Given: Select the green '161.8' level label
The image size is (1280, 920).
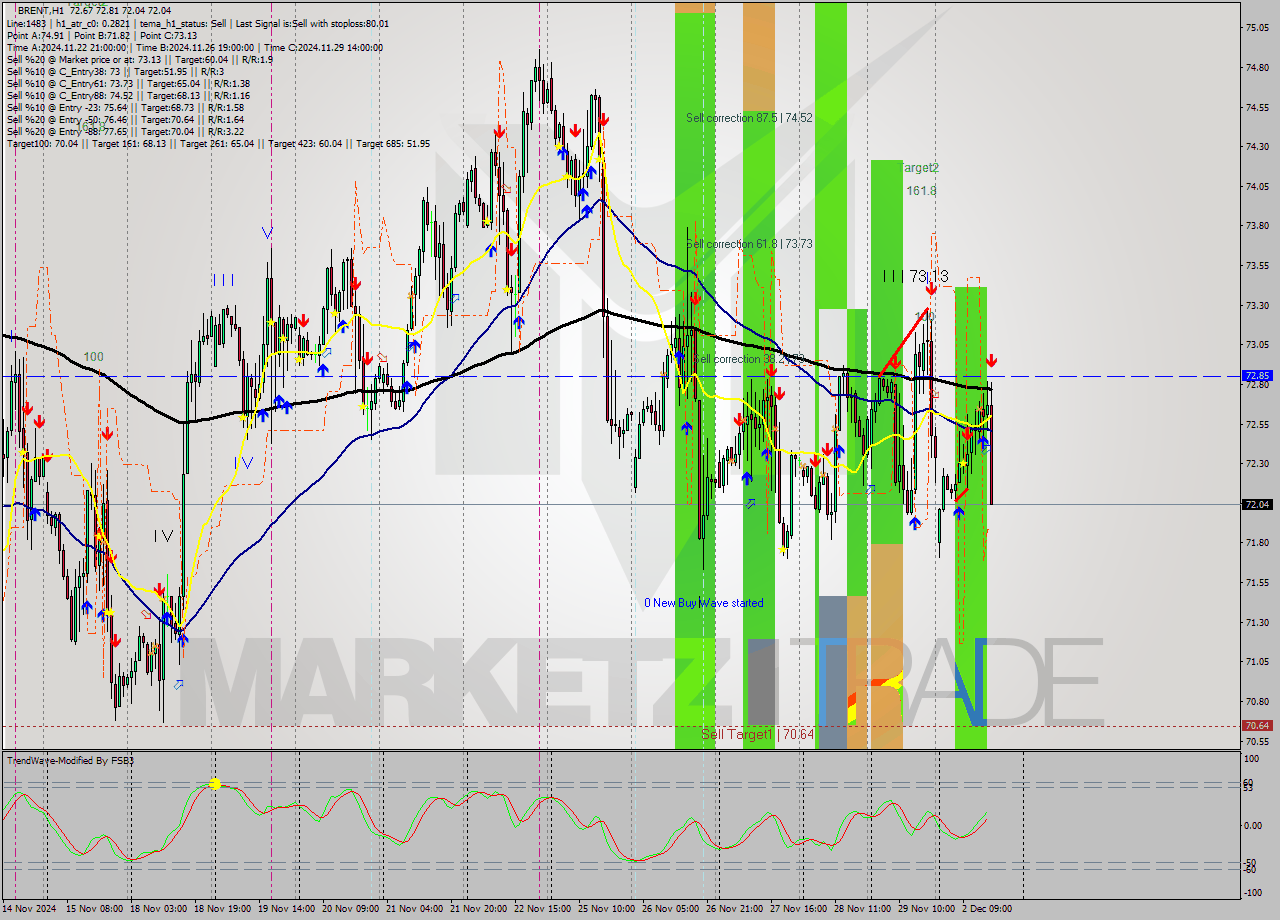Looking at the screenshot, I should (x=921, y=190).
